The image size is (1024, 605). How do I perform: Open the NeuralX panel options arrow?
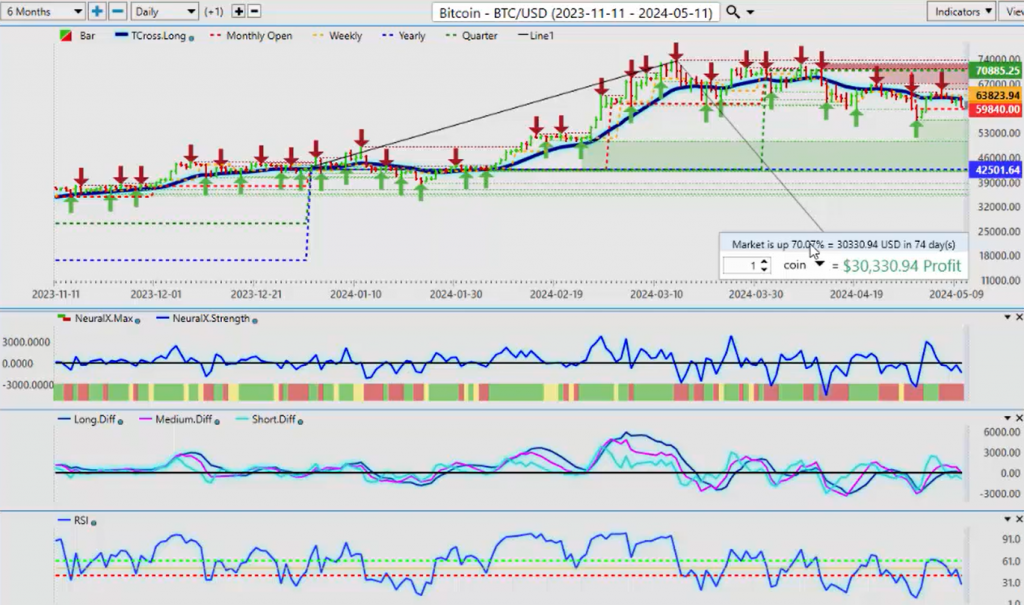1008,317
